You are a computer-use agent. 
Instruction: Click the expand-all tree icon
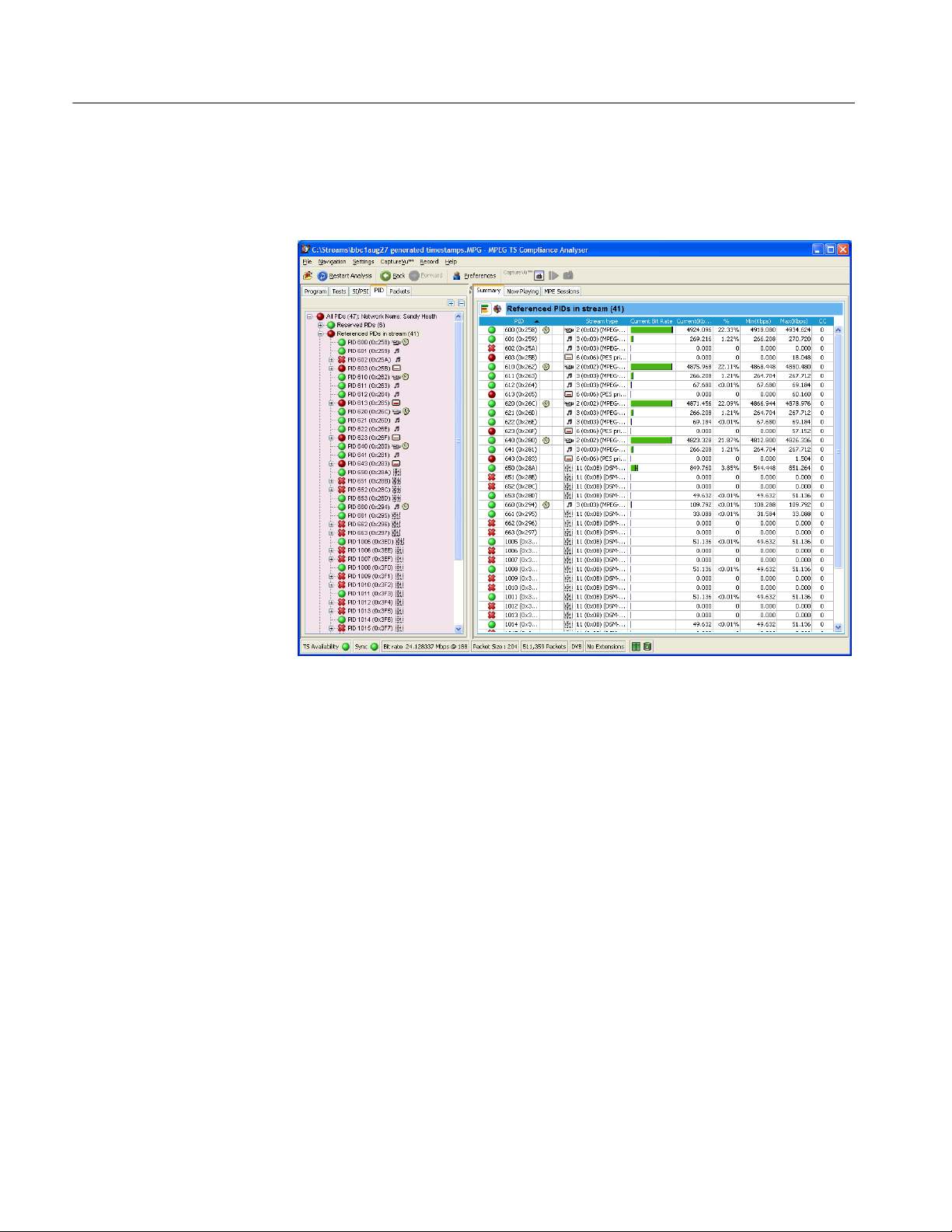click(x=451, y=303)
